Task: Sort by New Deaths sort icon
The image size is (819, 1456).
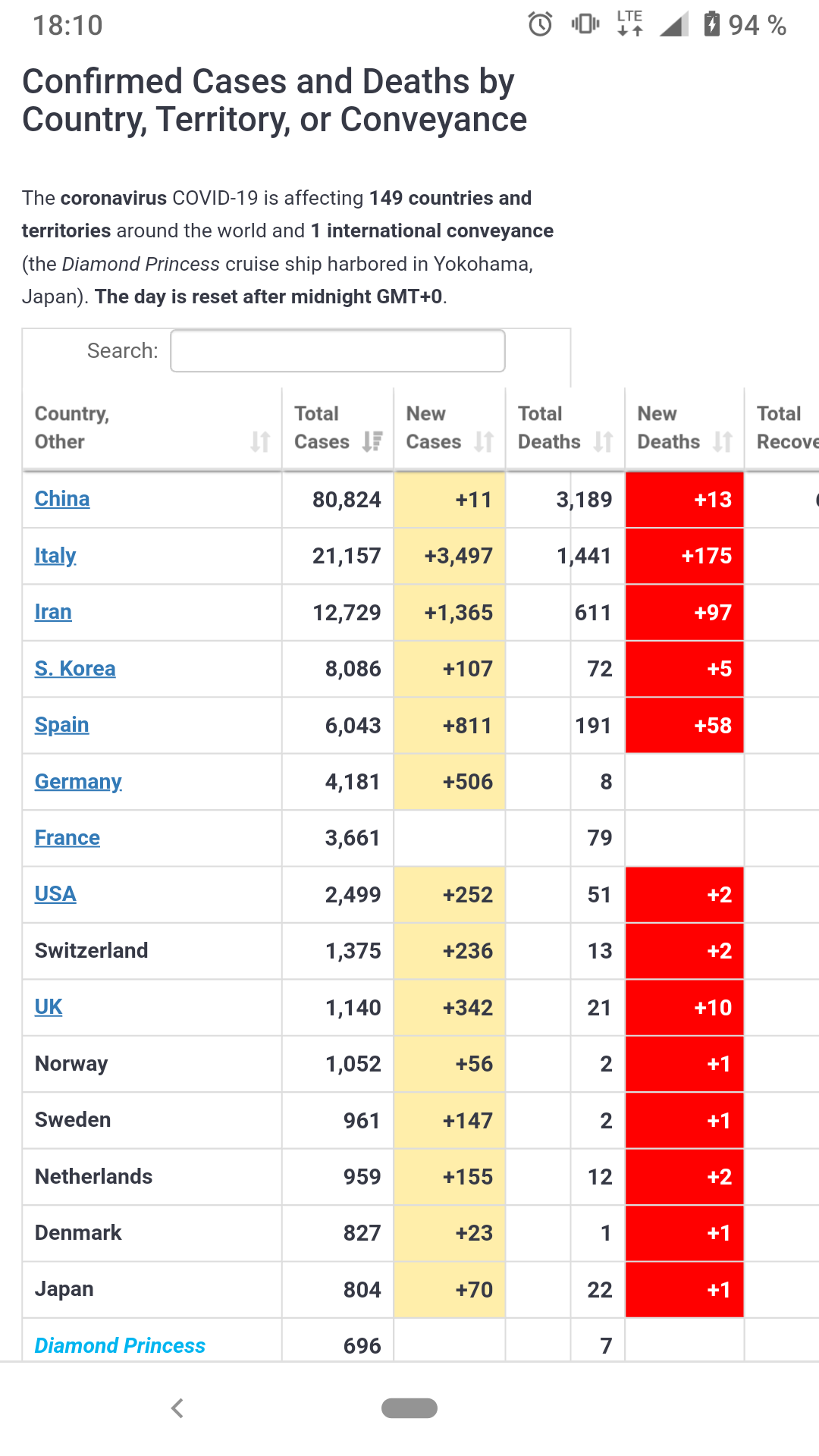Action: click(723, 441)
